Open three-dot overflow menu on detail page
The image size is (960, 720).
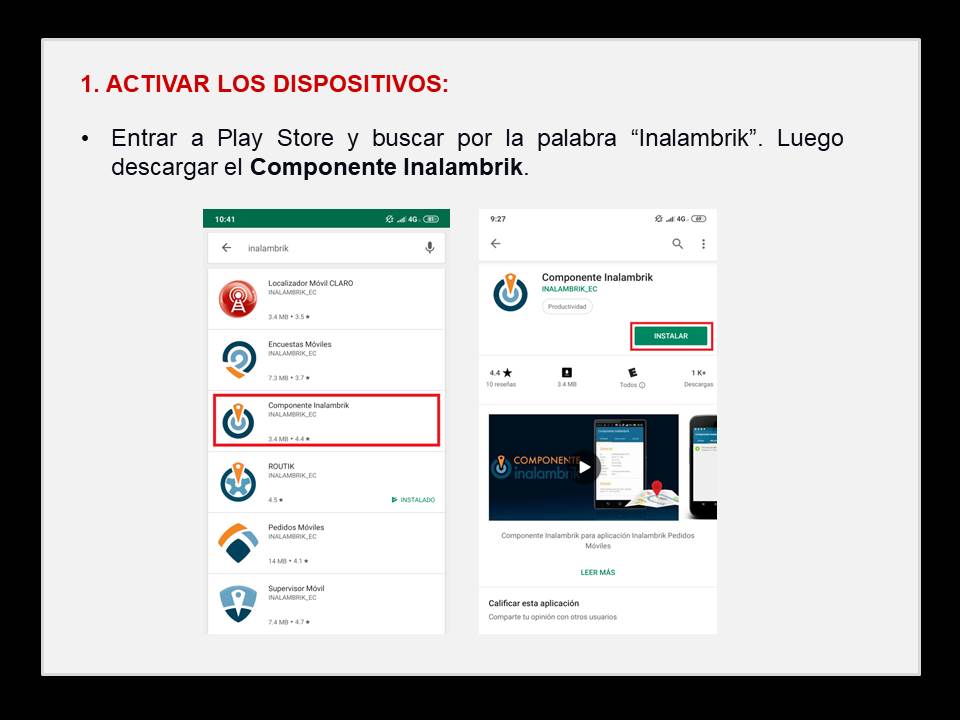[x=703, y=244]
